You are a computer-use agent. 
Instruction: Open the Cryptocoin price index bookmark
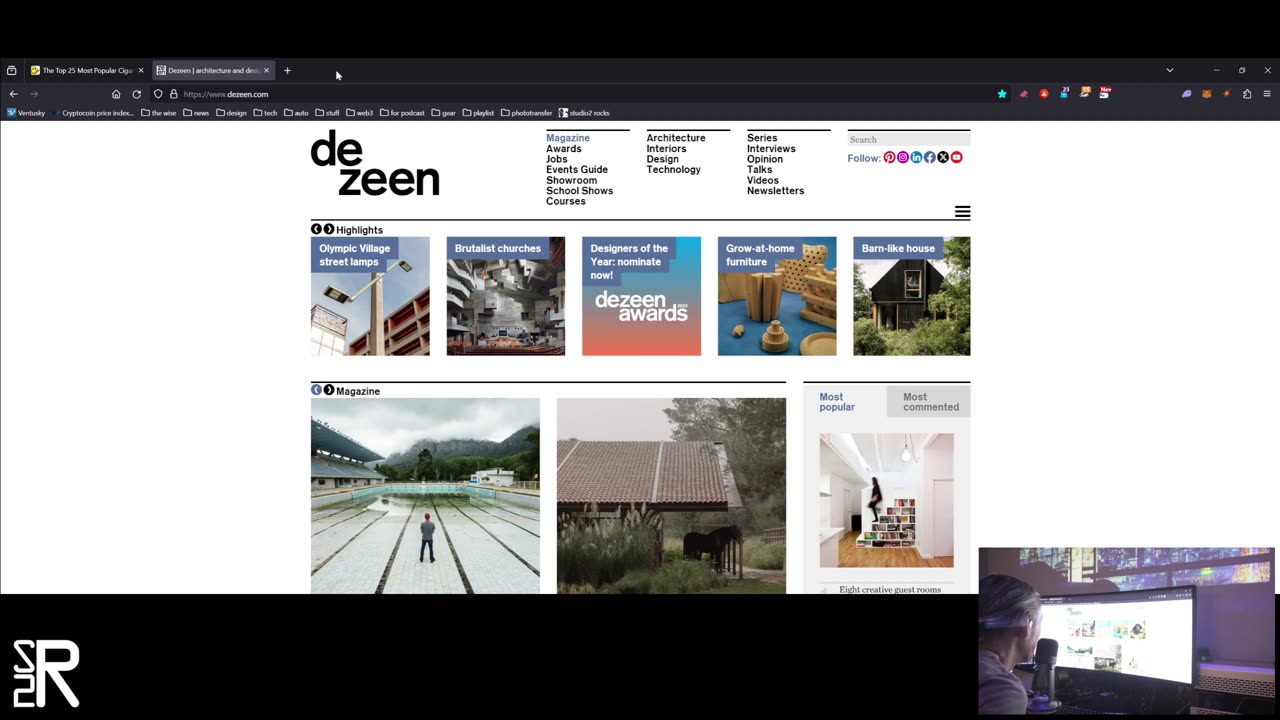[x=94, y=113]
